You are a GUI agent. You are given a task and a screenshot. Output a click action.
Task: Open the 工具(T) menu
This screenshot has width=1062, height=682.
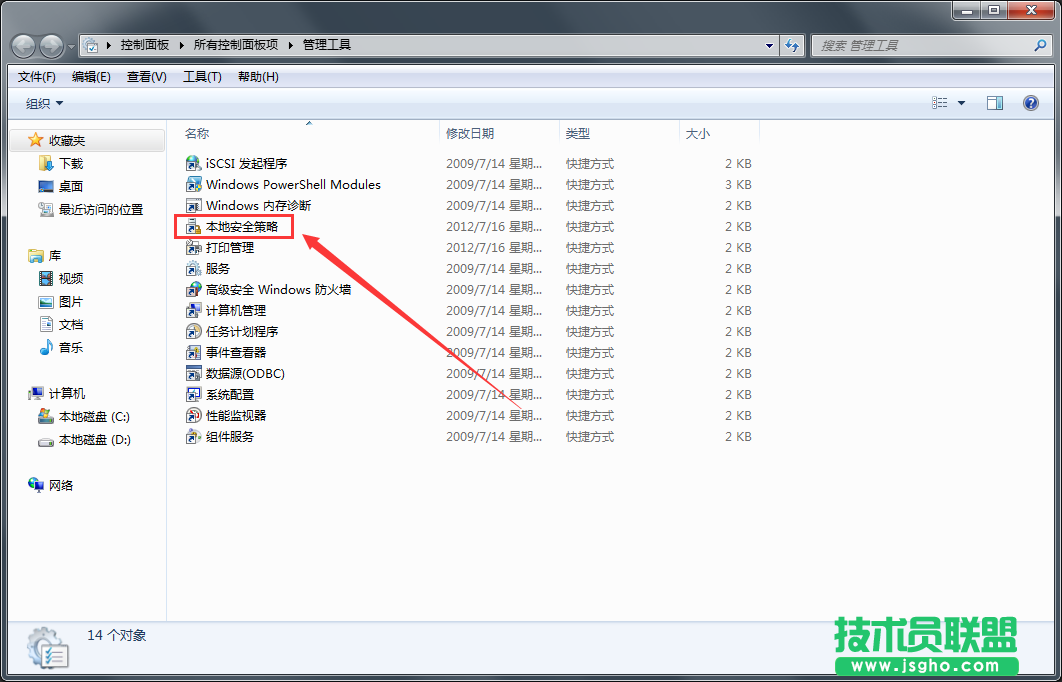pos(201,76)
